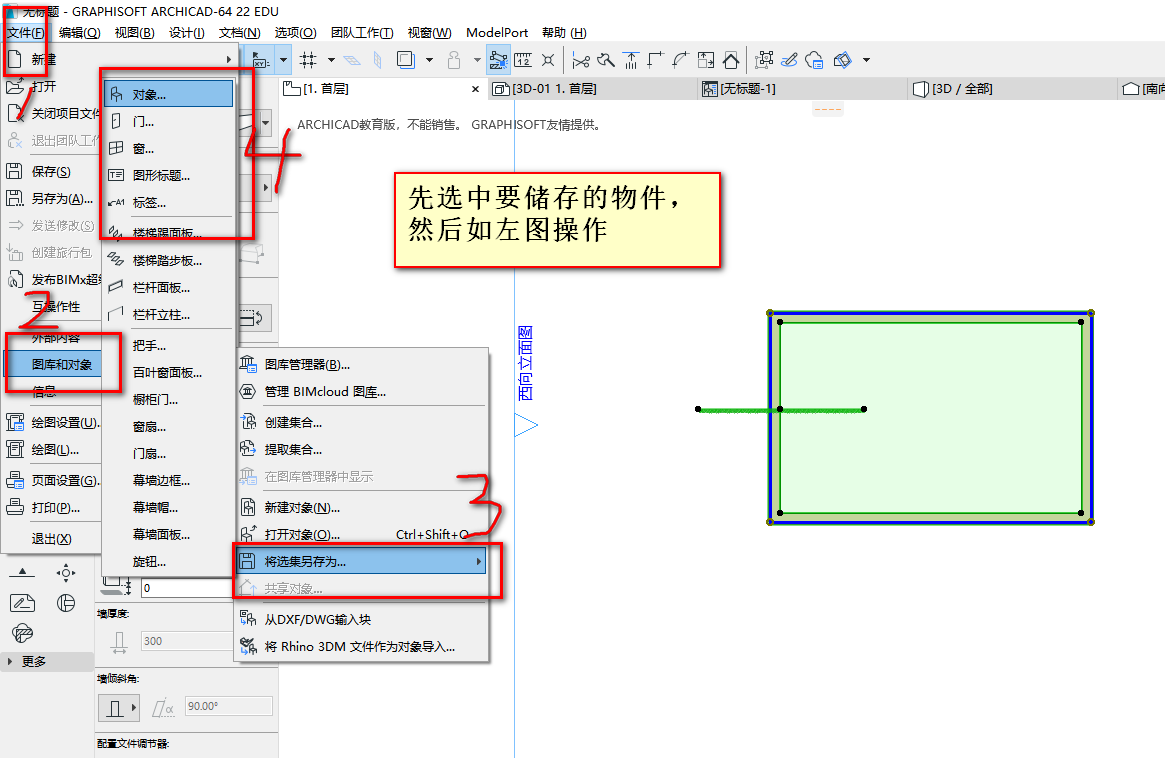Choose 对象... in the submenu
This screenshot has height=758, width=1165.
(x=169, y=94)
